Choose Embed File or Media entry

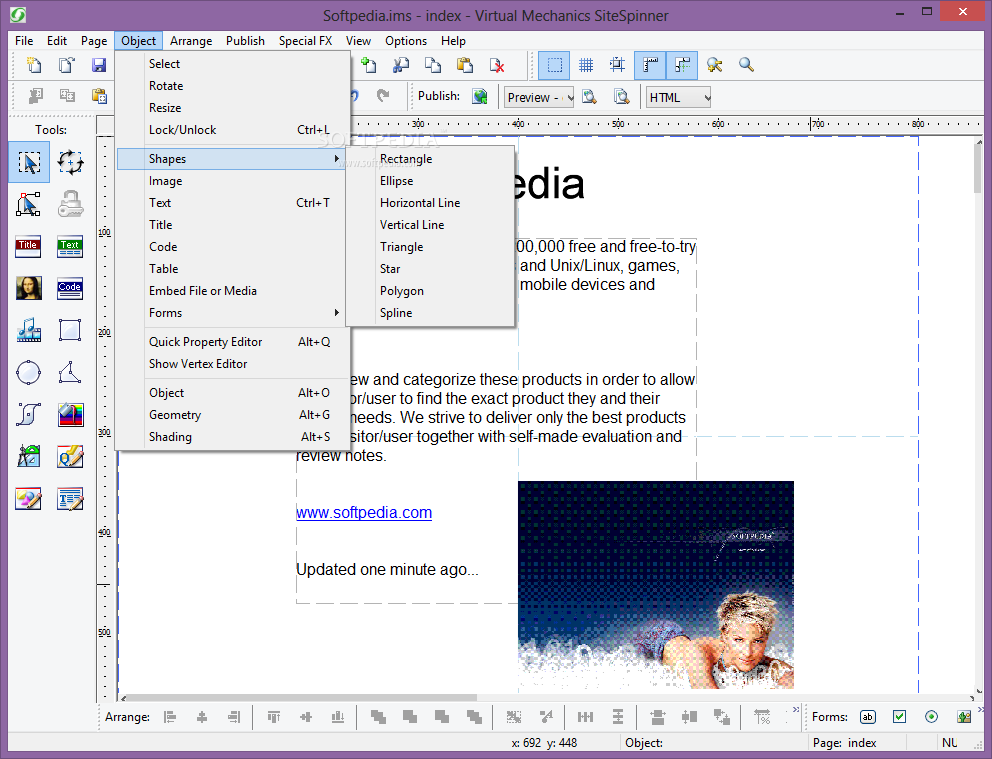(232, 290)
